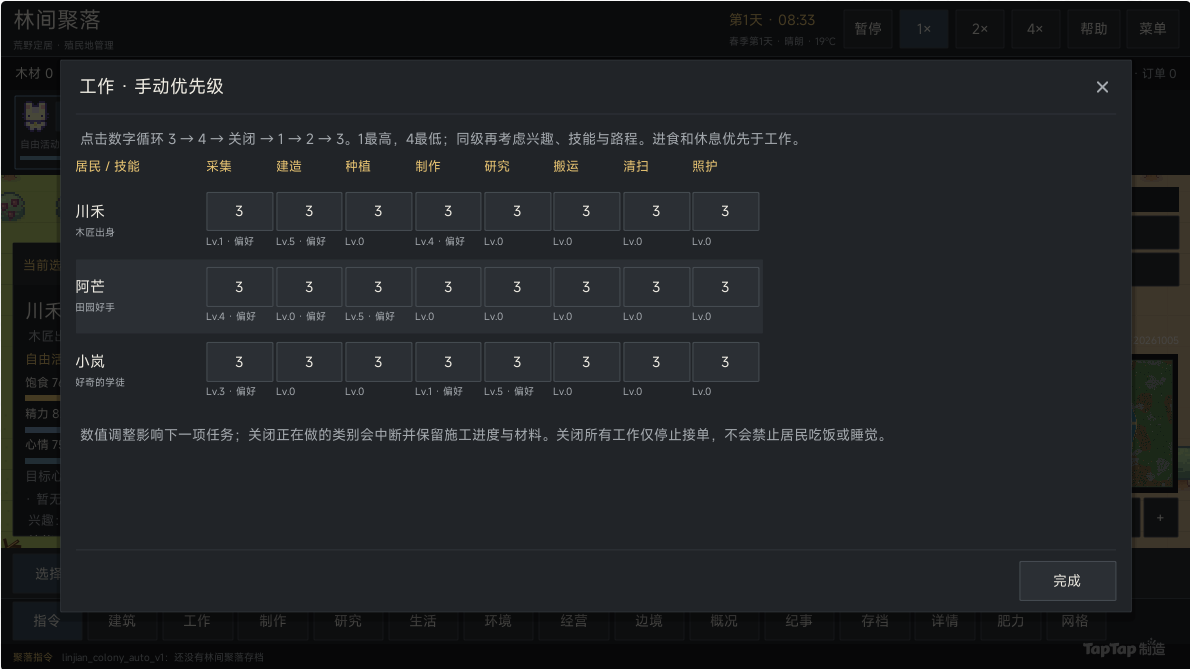
Task: Open the 菜单 menu
Action: [1152, 29]
